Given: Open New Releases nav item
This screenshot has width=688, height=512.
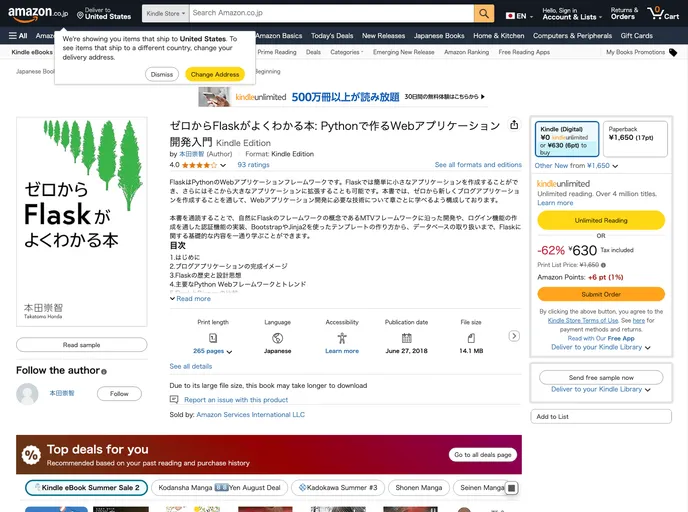Looking at the screenshot, I should click(383, 36).
